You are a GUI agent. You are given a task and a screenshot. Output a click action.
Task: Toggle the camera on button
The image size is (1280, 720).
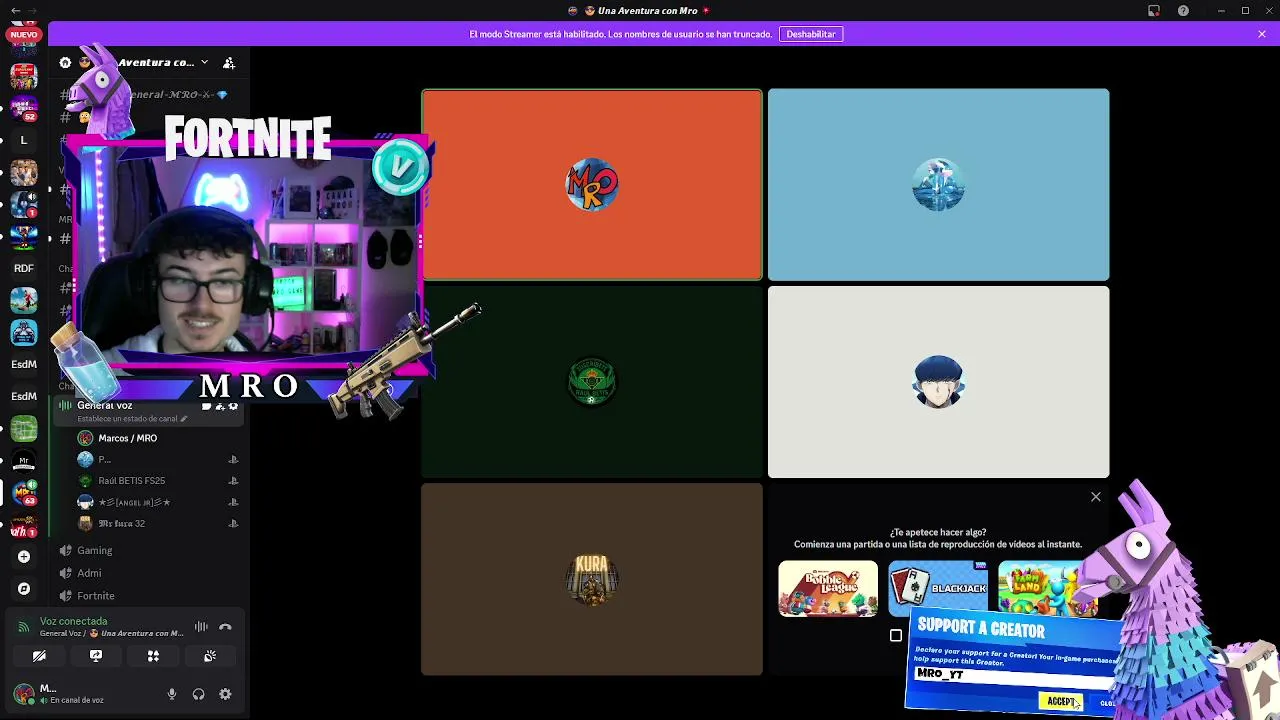click(x=39, y=656)
